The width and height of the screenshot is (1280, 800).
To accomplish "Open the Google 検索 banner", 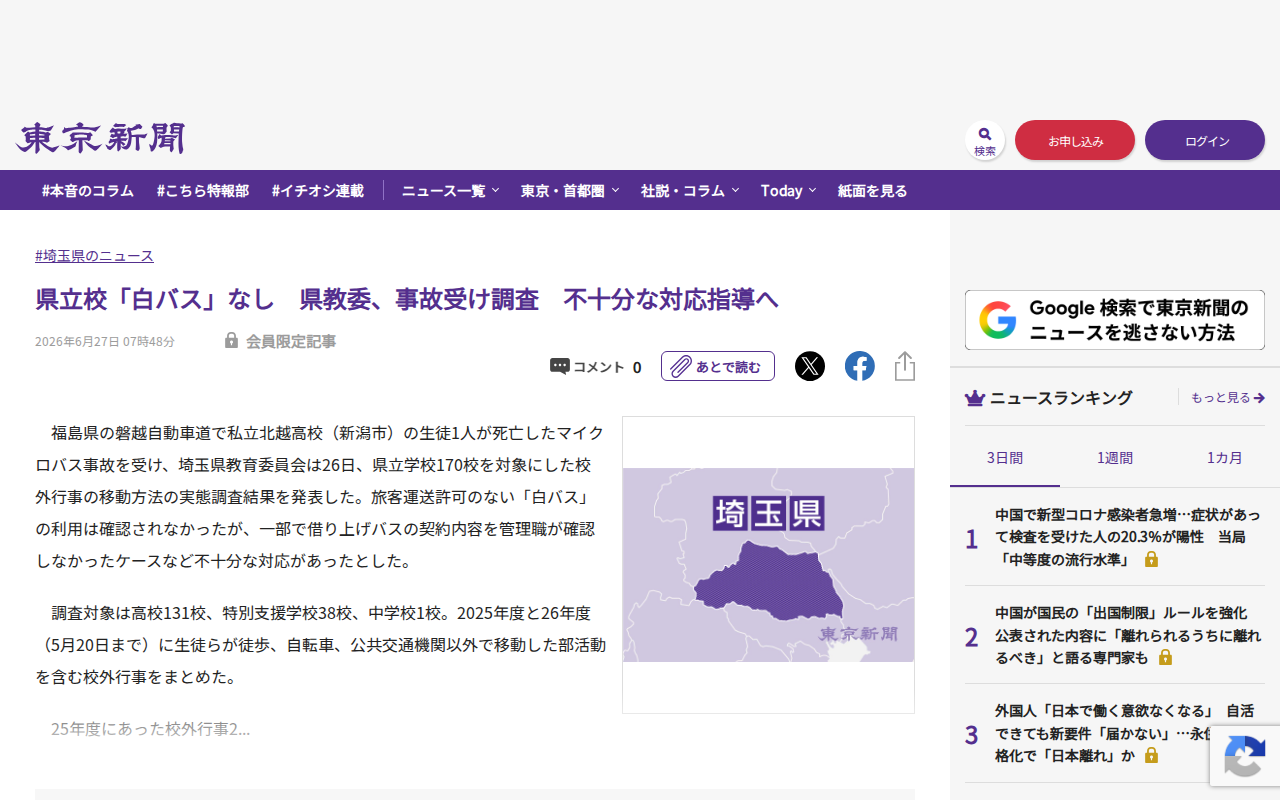I will (1115, 320).
